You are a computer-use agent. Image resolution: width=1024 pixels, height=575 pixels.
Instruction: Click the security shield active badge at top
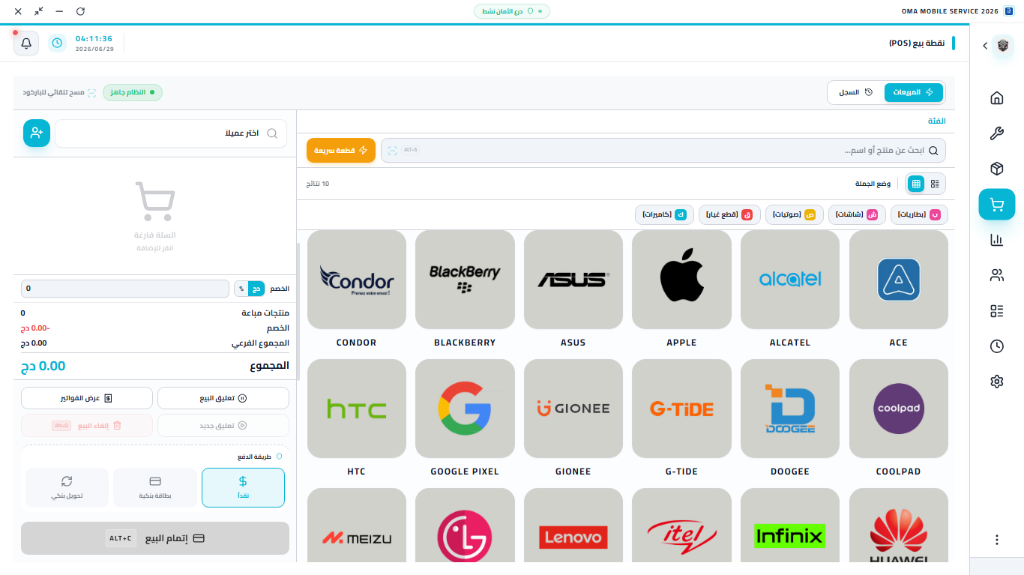click(512, 11)
